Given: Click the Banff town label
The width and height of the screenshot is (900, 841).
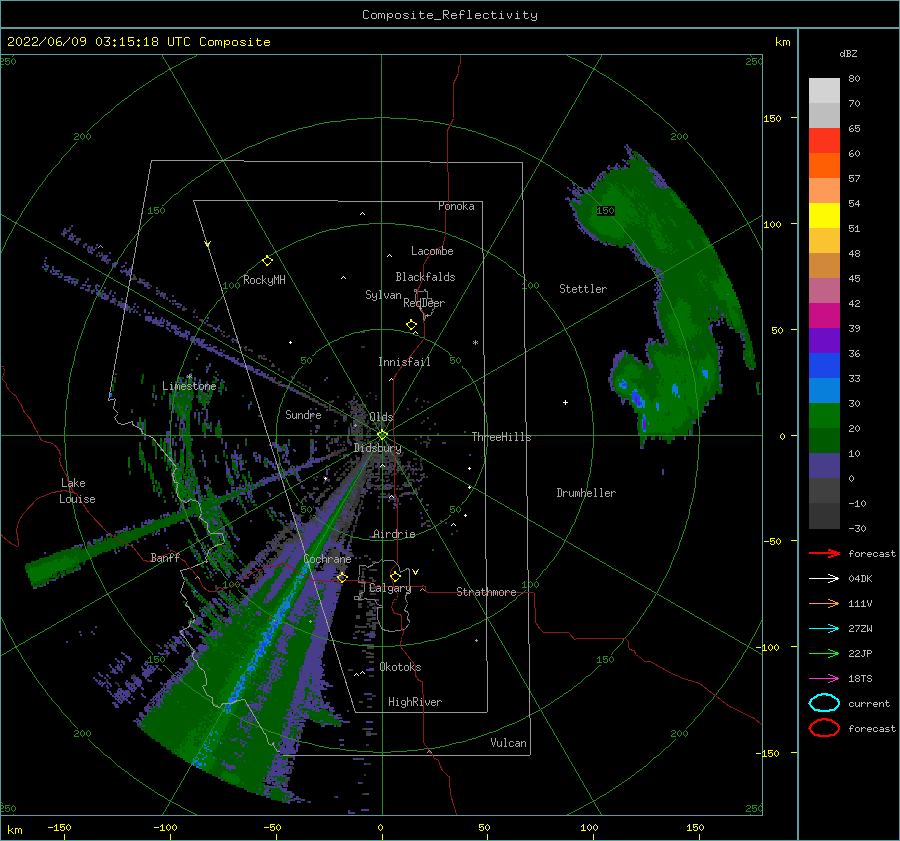Looking at the screenshot, I should coord(165,557).
